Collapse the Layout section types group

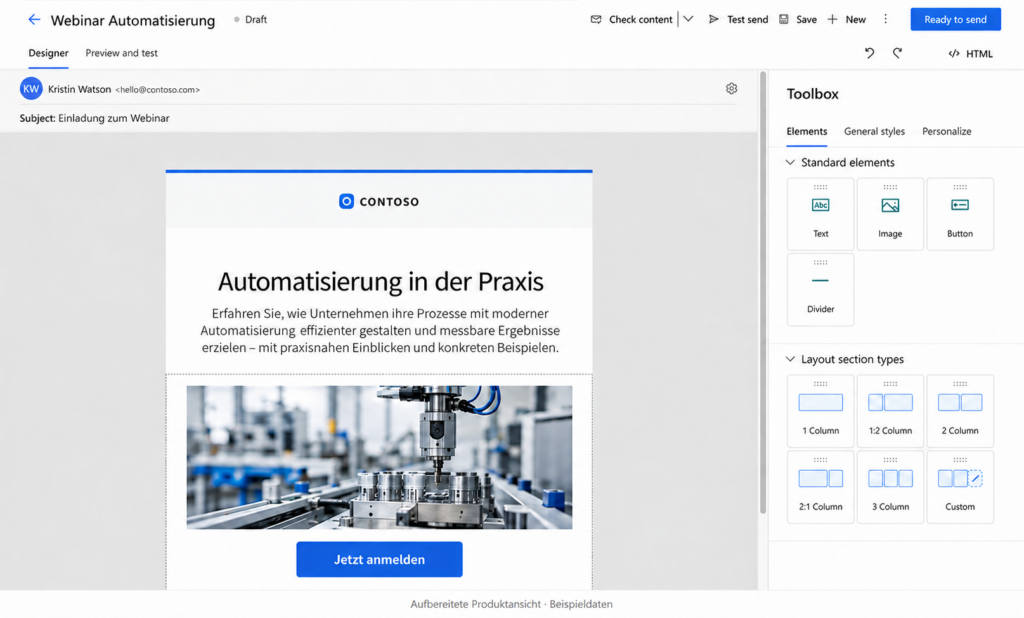click(790, 359)
